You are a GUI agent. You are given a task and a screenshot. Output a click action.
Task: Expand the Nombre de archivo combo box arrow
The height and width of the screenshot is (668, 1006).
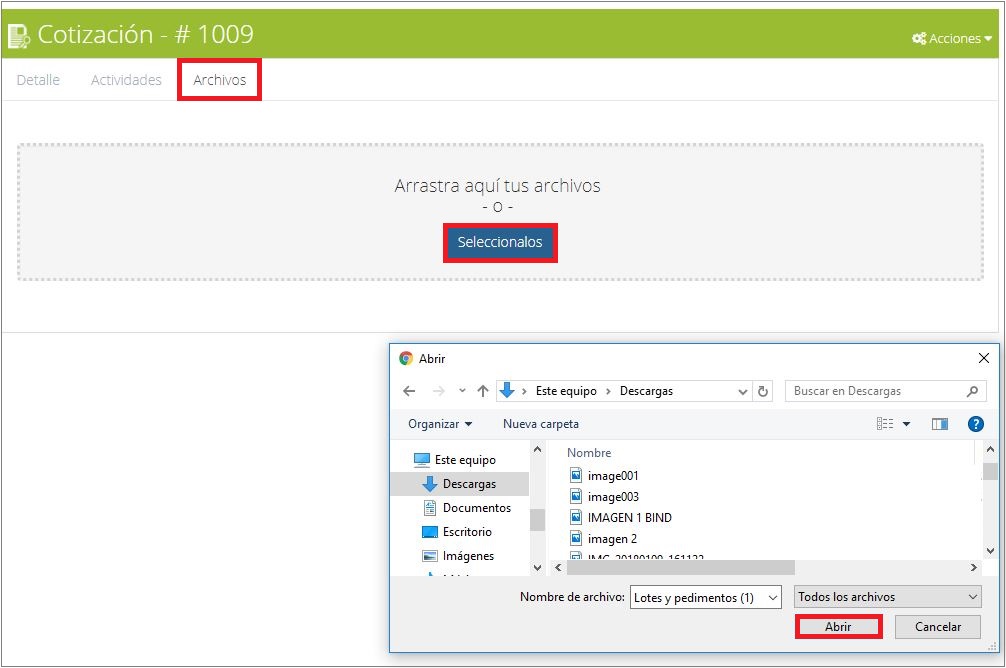point(771,597)
